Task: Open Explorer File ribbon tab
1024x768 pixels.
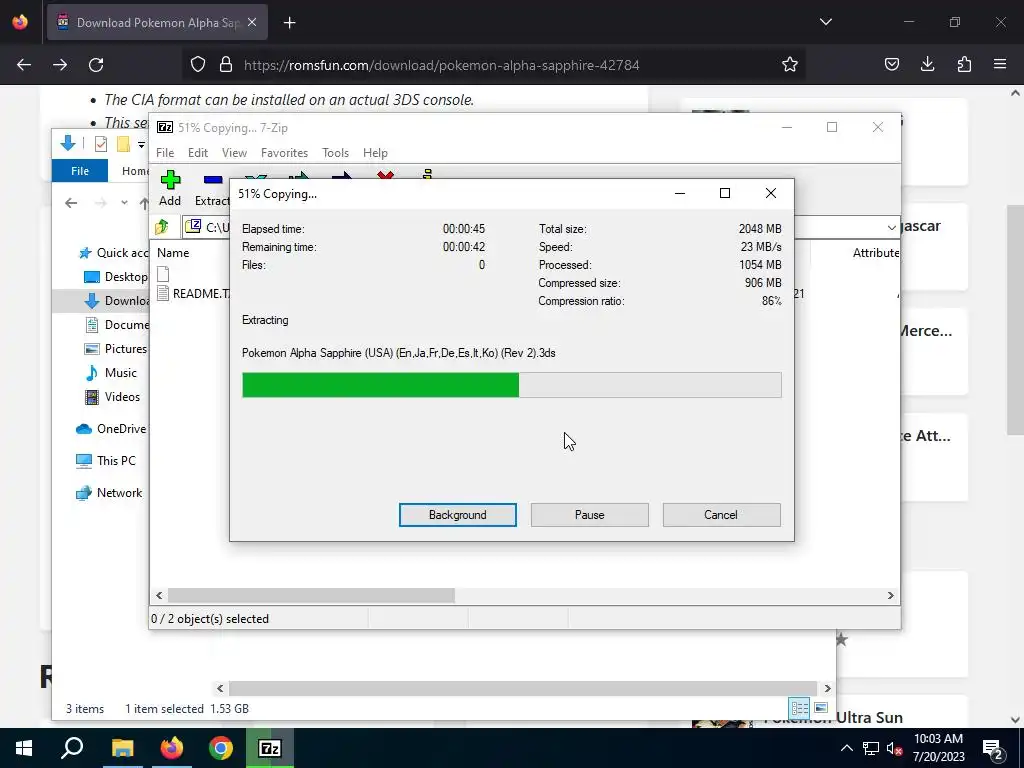Action: coord(80,171)
